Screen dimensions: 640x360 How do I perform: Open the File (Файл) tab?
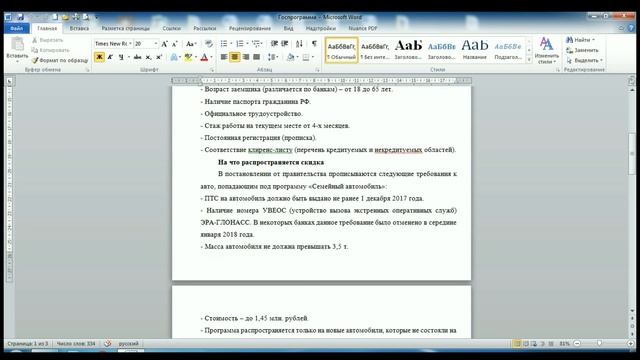click(x=17, y=28)
